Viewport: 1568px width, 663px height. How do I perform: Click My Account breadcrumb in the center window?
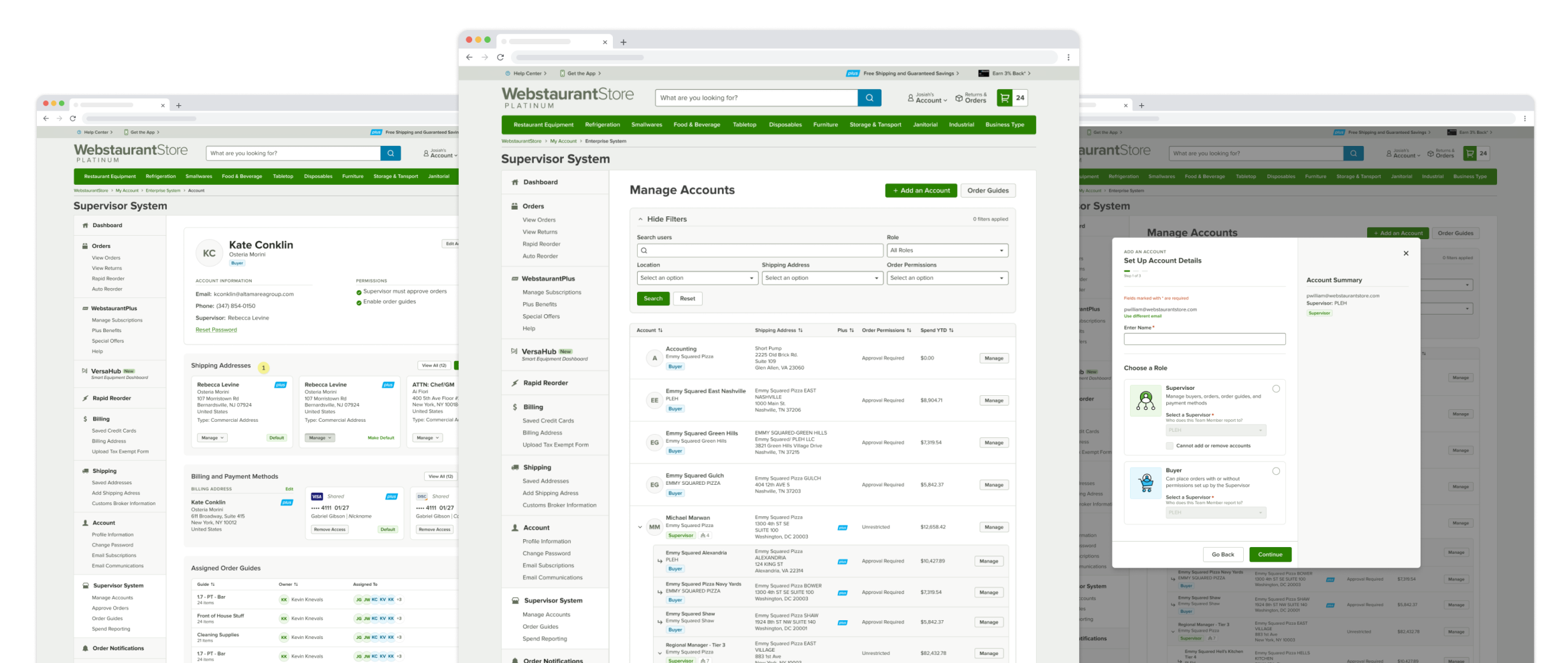pyautogui.click(x=563, y=141)
